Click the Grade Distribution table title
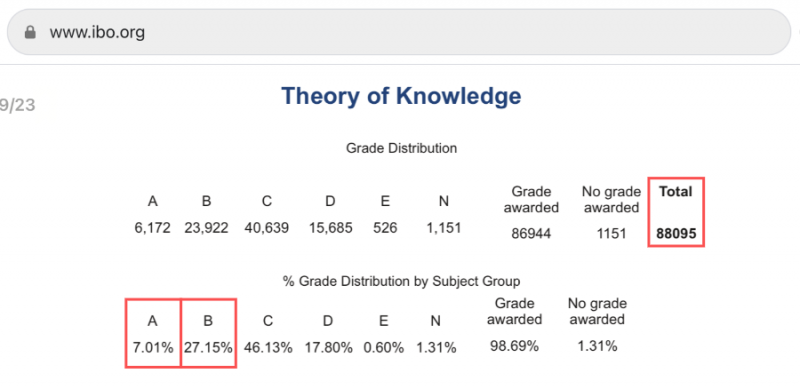This screenshot has width=800, height=389. [402, 149]
